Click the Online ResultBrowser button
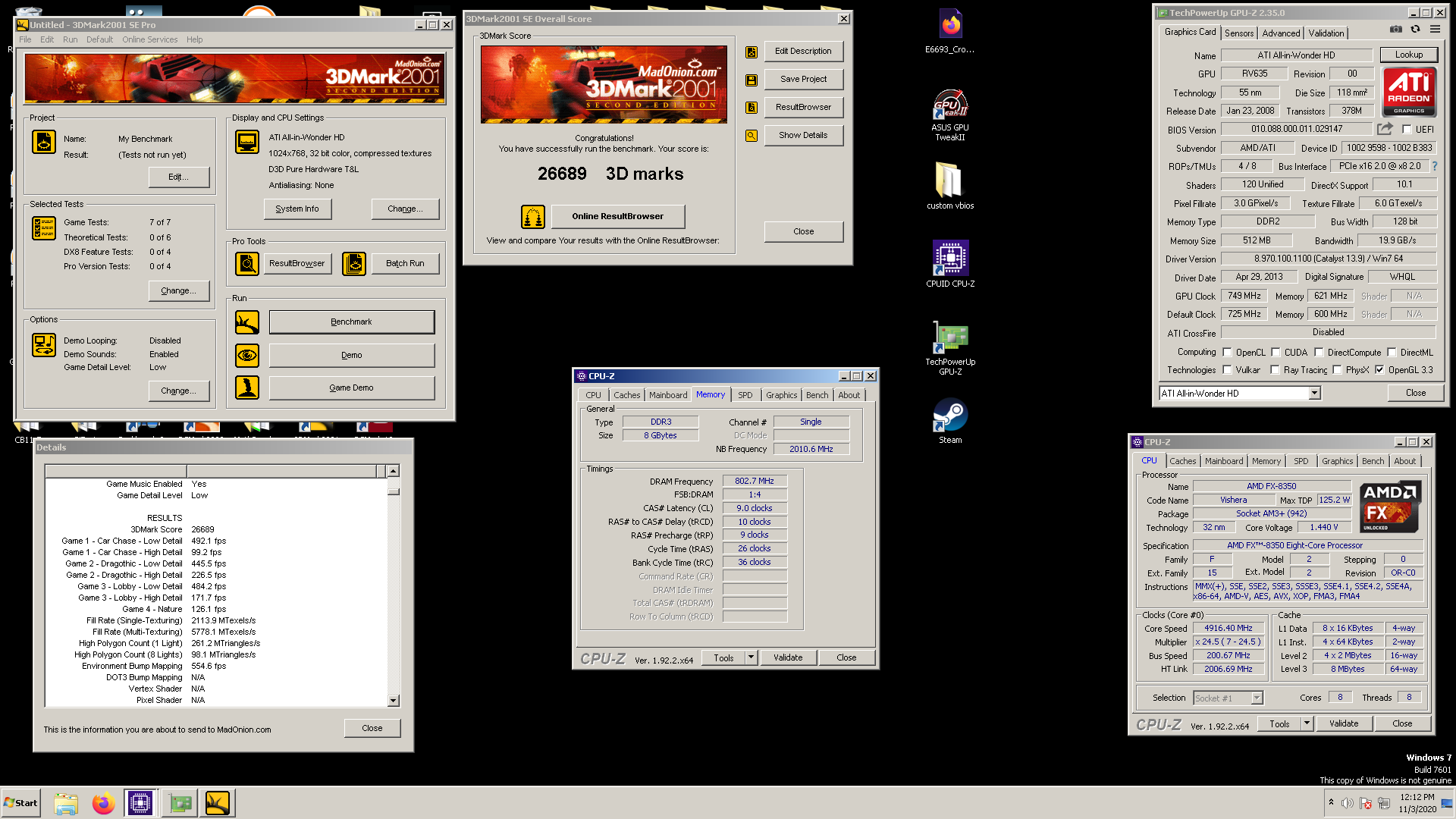This screenshot has height=819, width=1456. click(x=617, y=217)
